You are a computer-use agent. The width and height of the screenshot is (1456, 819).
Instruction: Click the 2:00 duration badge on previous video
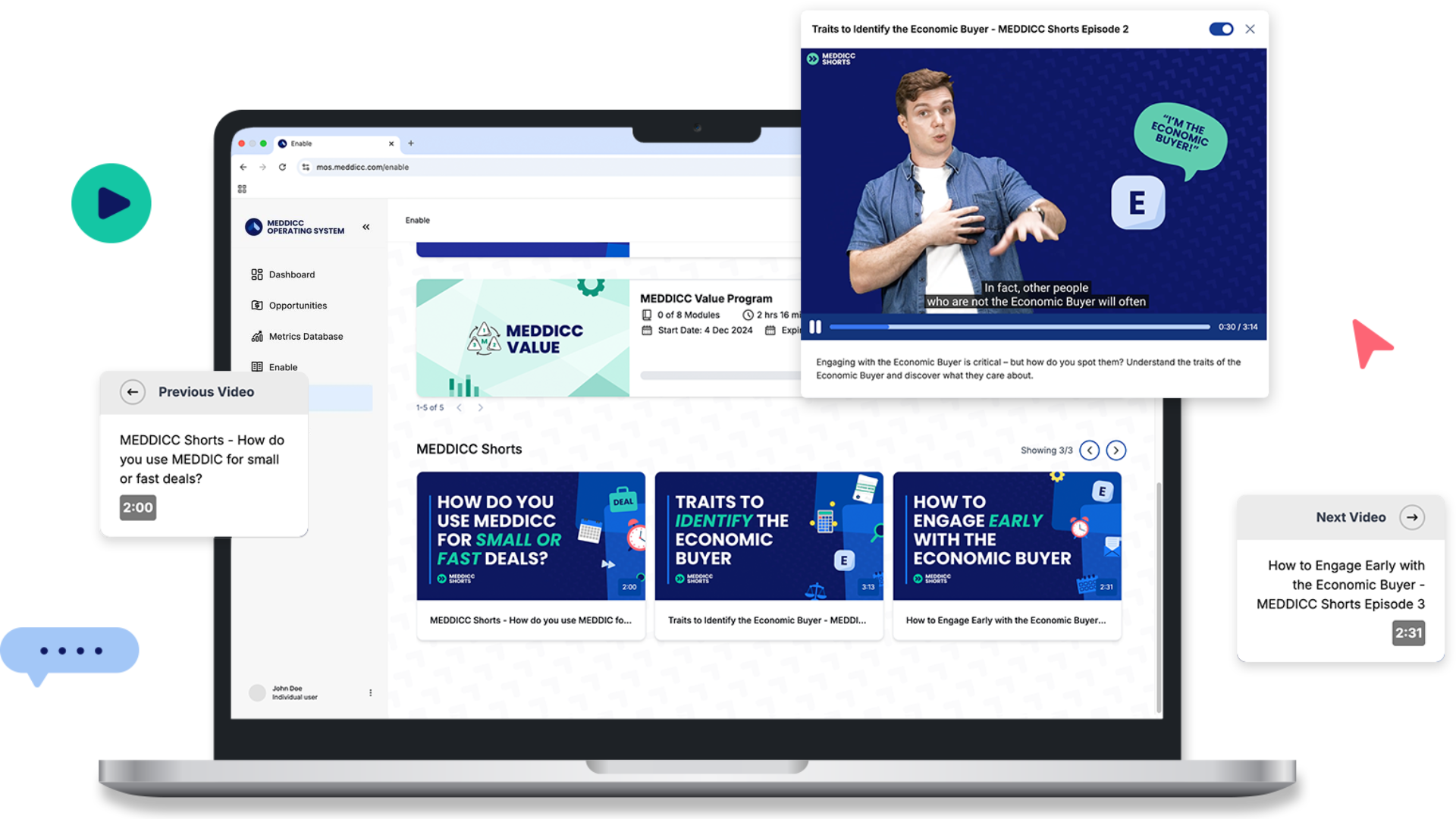138,508
